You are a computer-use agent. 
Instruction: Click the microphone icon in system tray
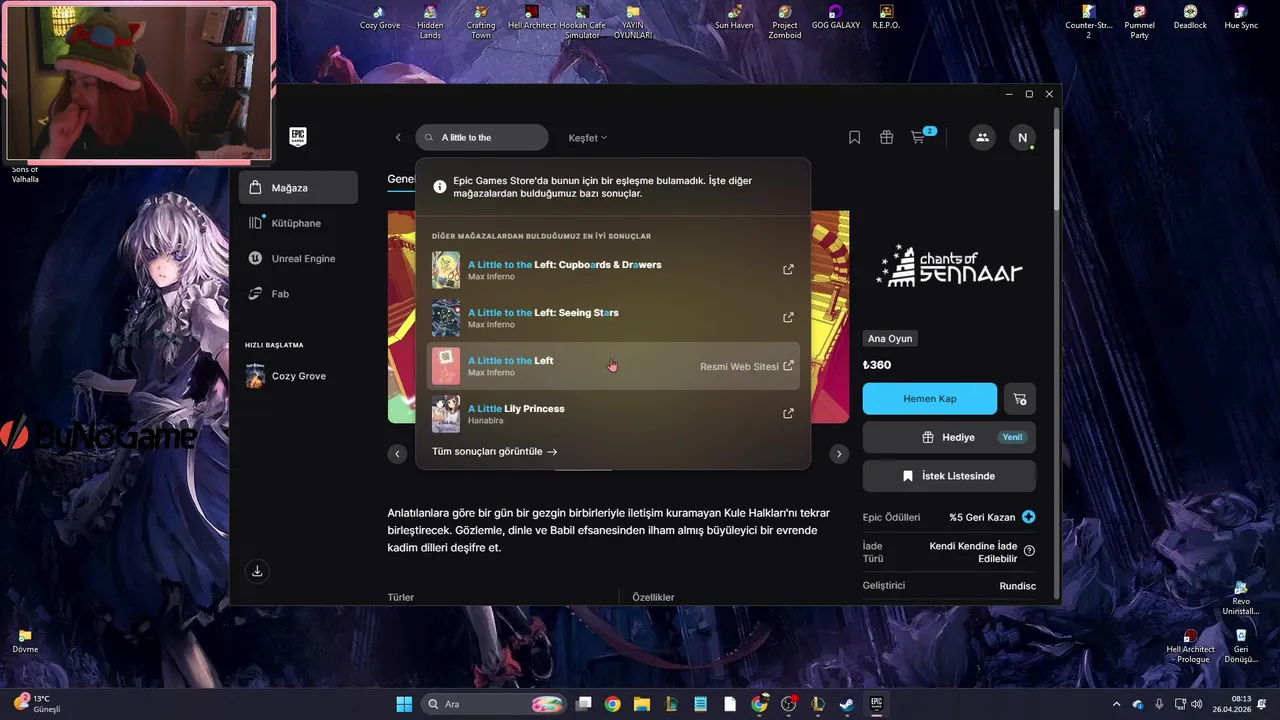(x=1159, y=704)
